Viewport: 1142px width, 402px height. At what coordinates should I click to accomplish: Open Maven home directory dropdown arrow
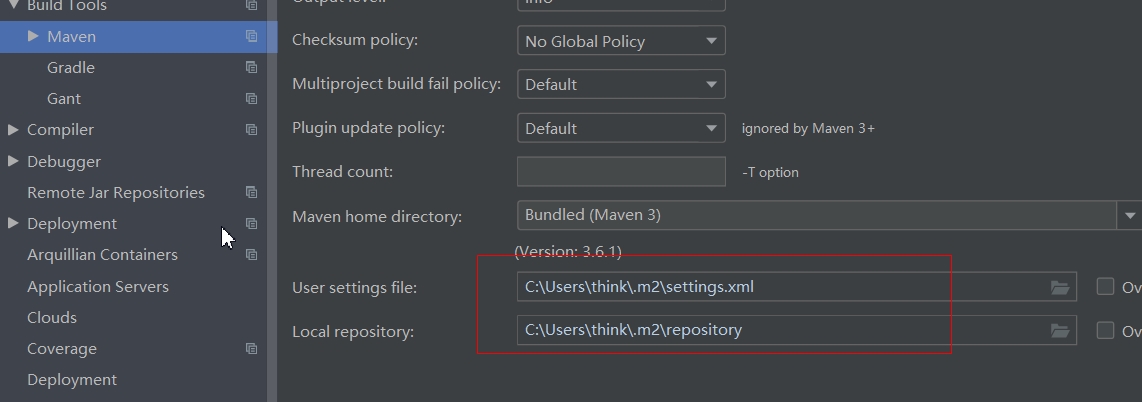coord(1130,216)
